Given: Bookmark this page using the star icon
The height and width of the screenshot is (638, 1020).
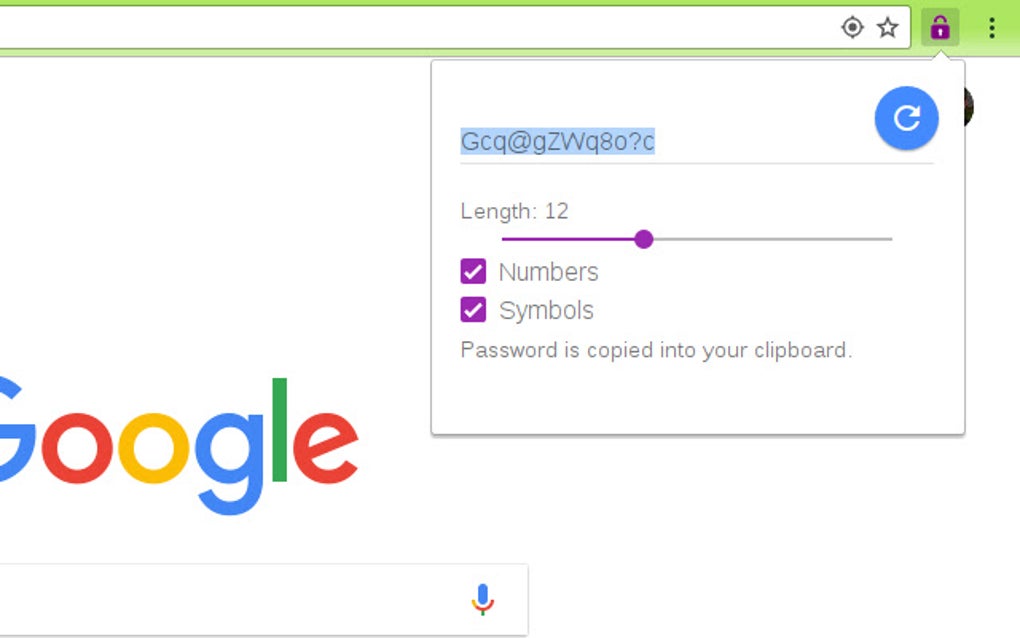Looking at the screenshot, I should point(888,27).
